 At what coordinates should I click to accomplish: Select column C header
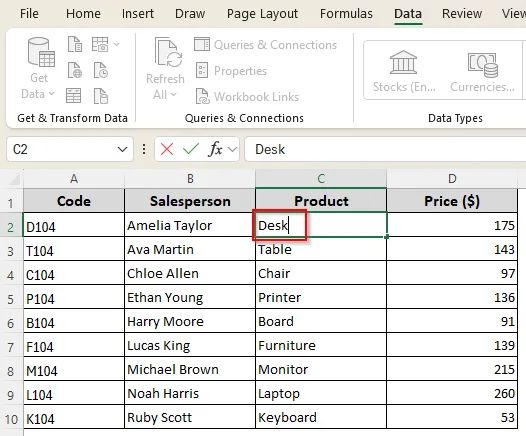click(321, 179)
